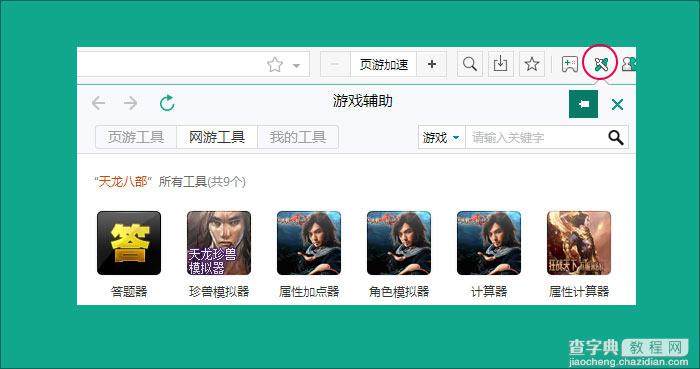Click the 角色模拟器 label text
The height and width of the screenshot is (369, 700).
pos(399,292)
